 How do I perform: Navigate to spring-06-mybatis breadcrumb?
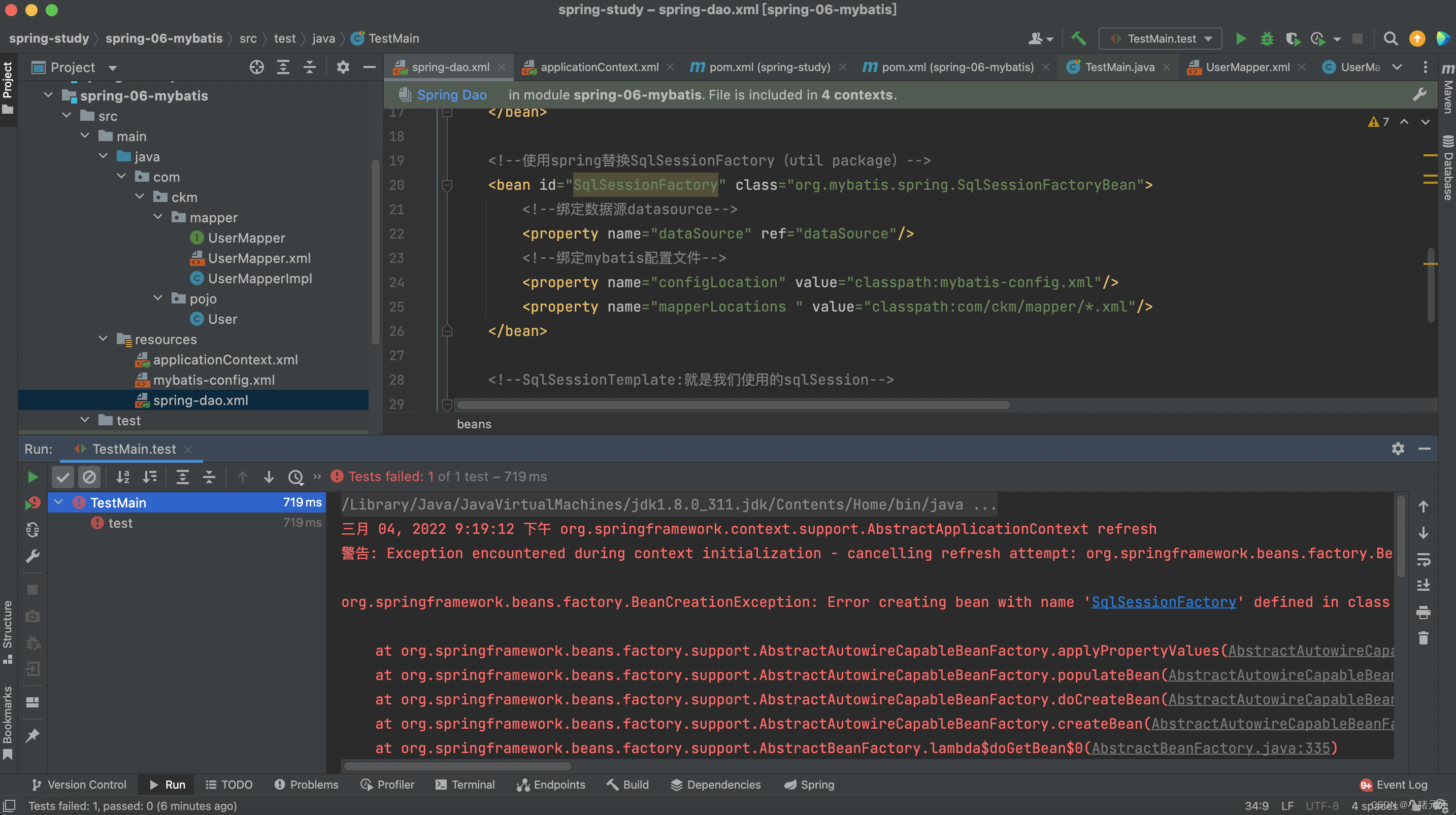(x=164, y=39)
